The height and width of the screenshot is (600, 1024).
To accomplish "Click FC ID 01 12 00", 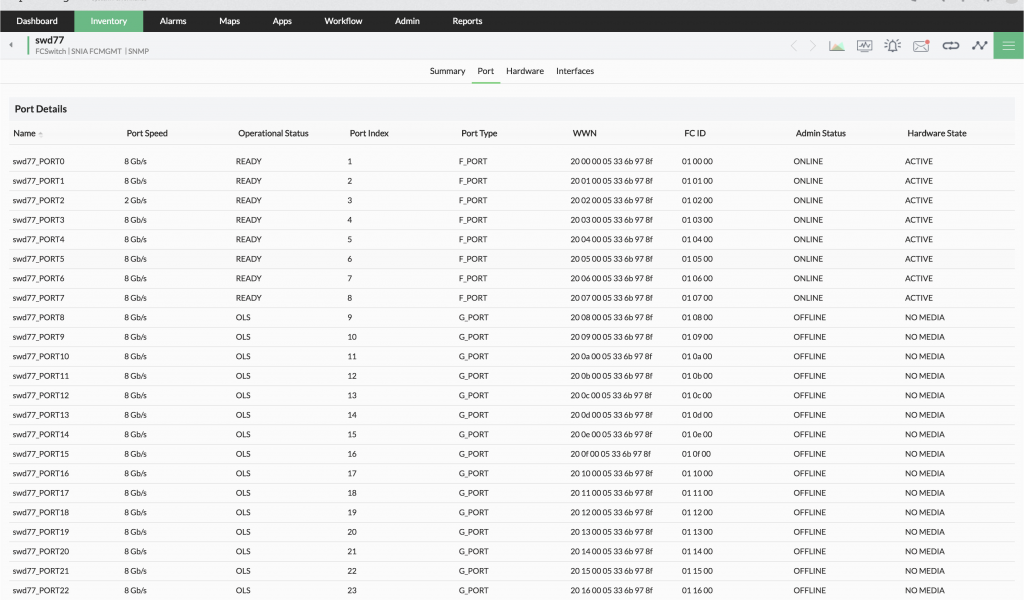I will tap(697, 513).
